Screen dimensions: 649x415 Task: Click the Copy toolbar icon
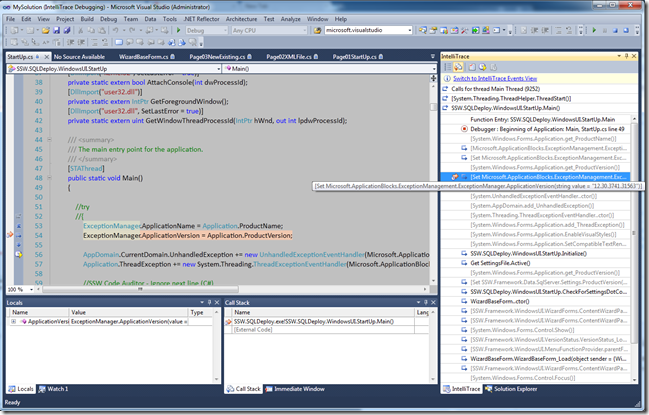pyautogui.click(x=91, y=30)
